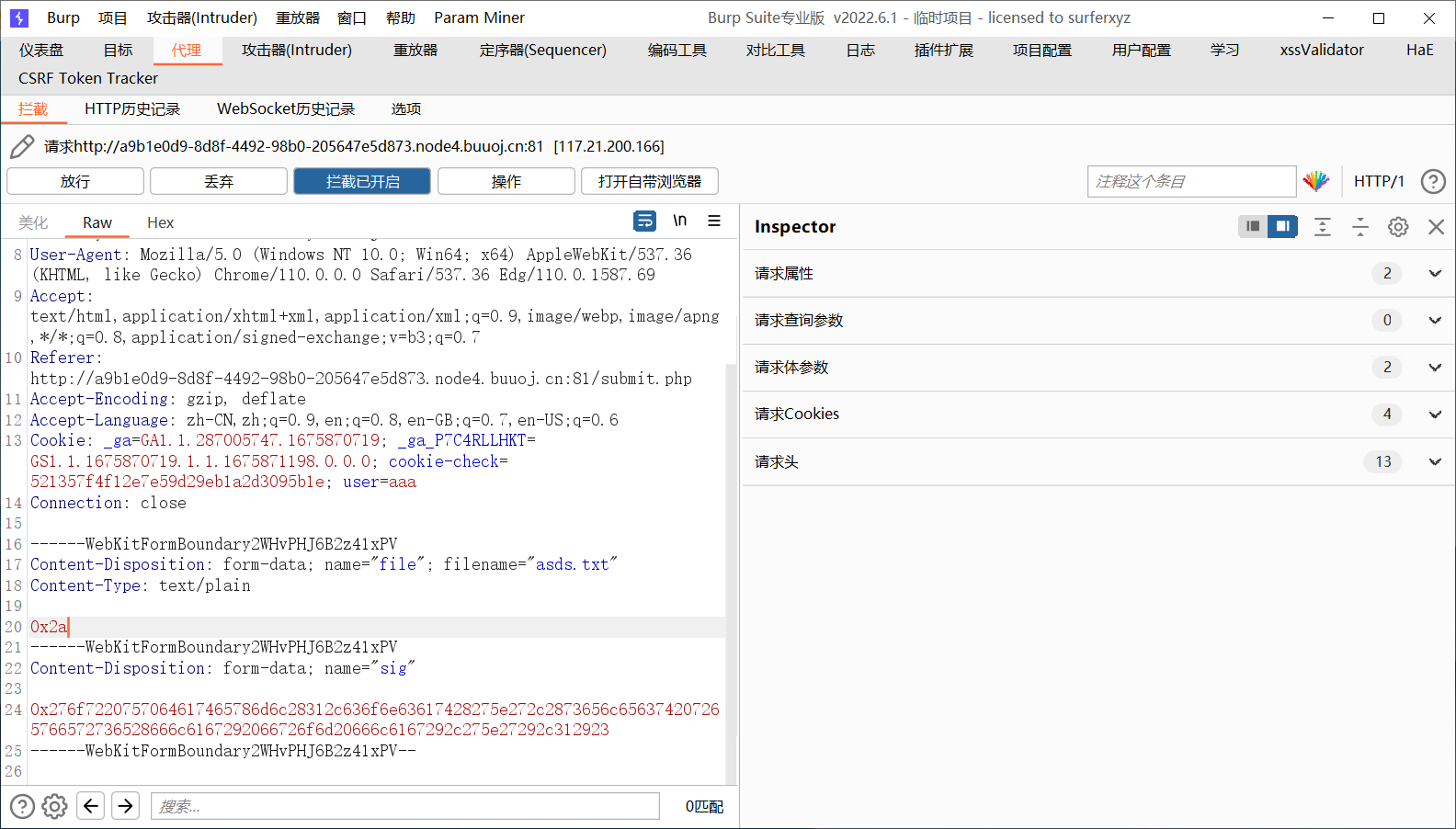Select the 拦截 sub-tab
Image resolution: width=1456 pixels, height=829 pixels.
tap(33, 108)
